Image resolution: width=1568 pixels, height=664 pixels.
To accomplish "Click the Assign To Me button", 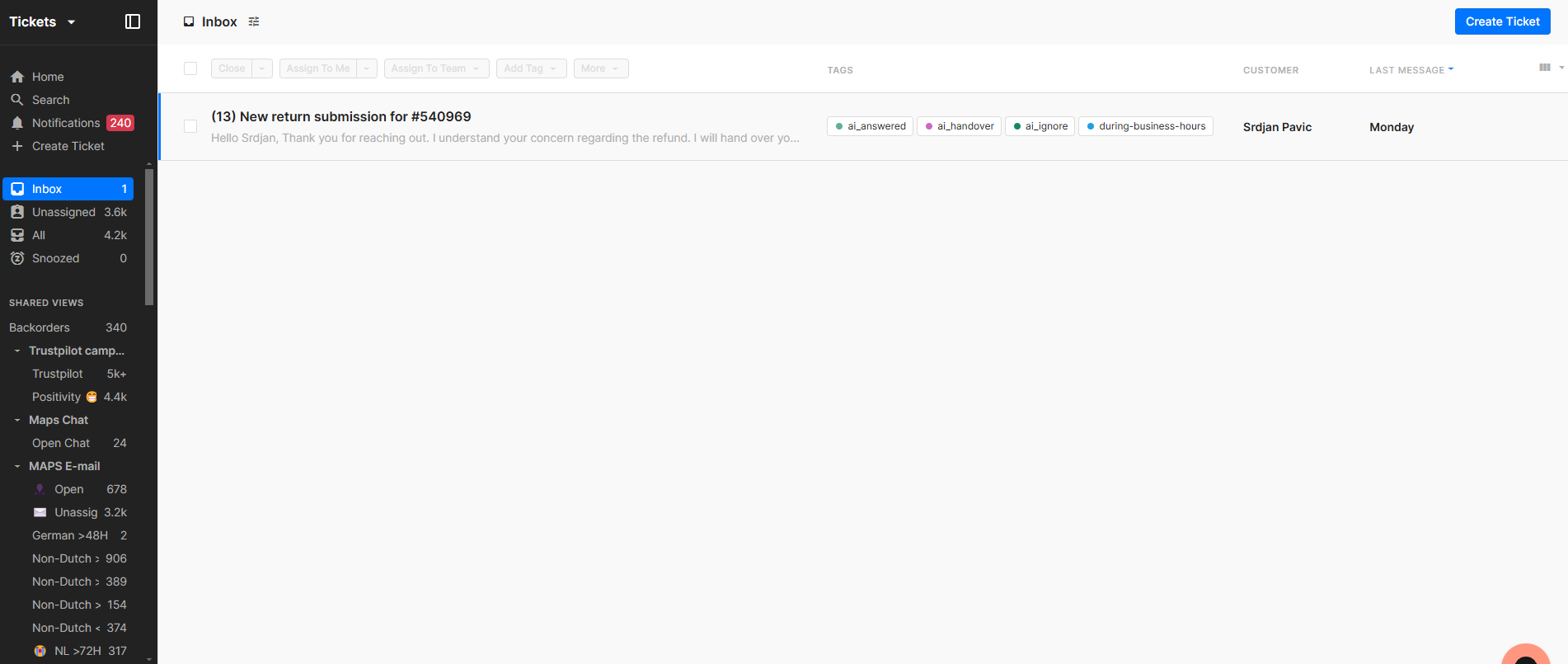I will pyautogui.click(x=318, y=68).
